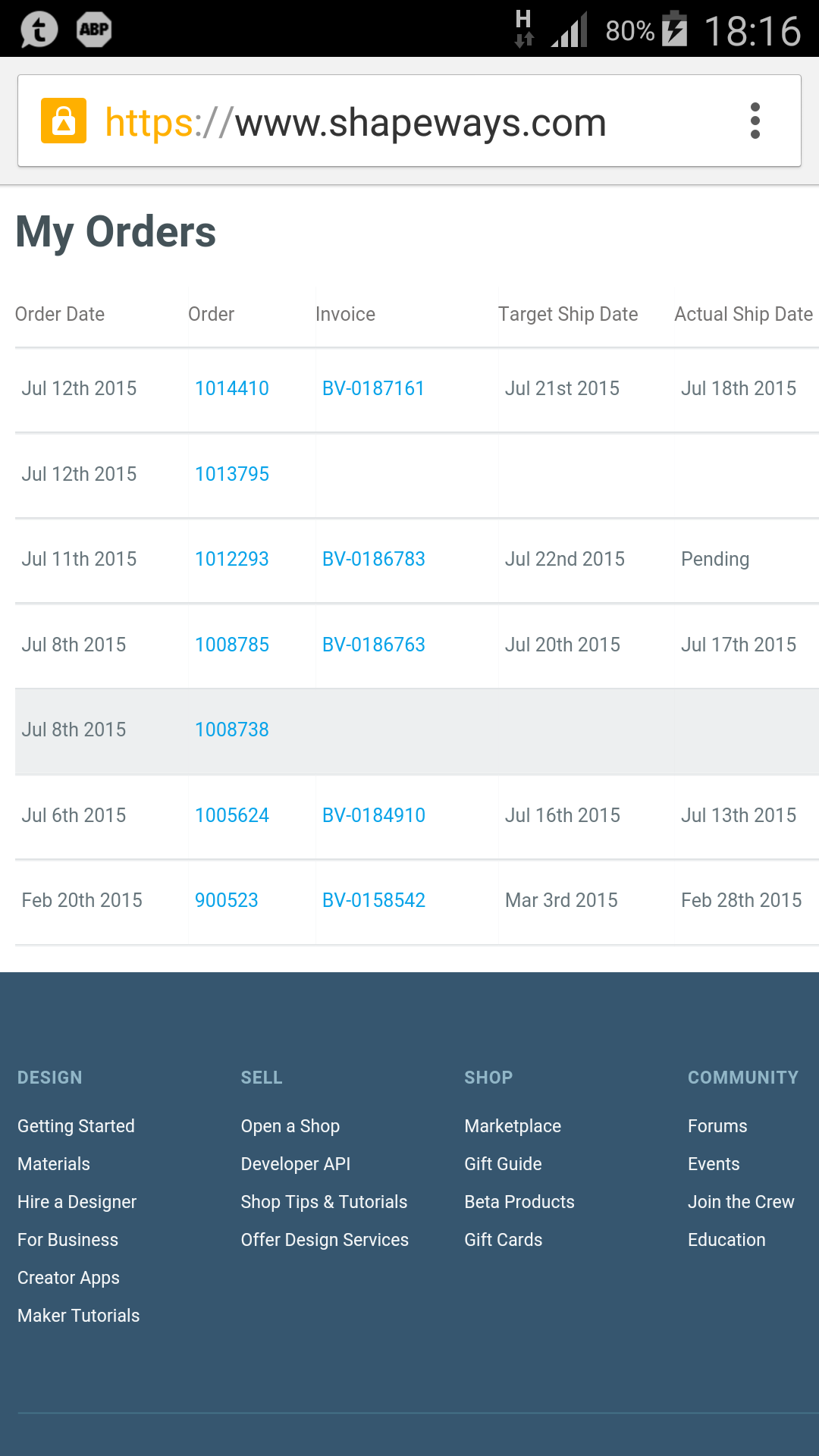Tap the ABP Adblock icon in status bar
The image size is (819, 1456).
click(94, 30)
